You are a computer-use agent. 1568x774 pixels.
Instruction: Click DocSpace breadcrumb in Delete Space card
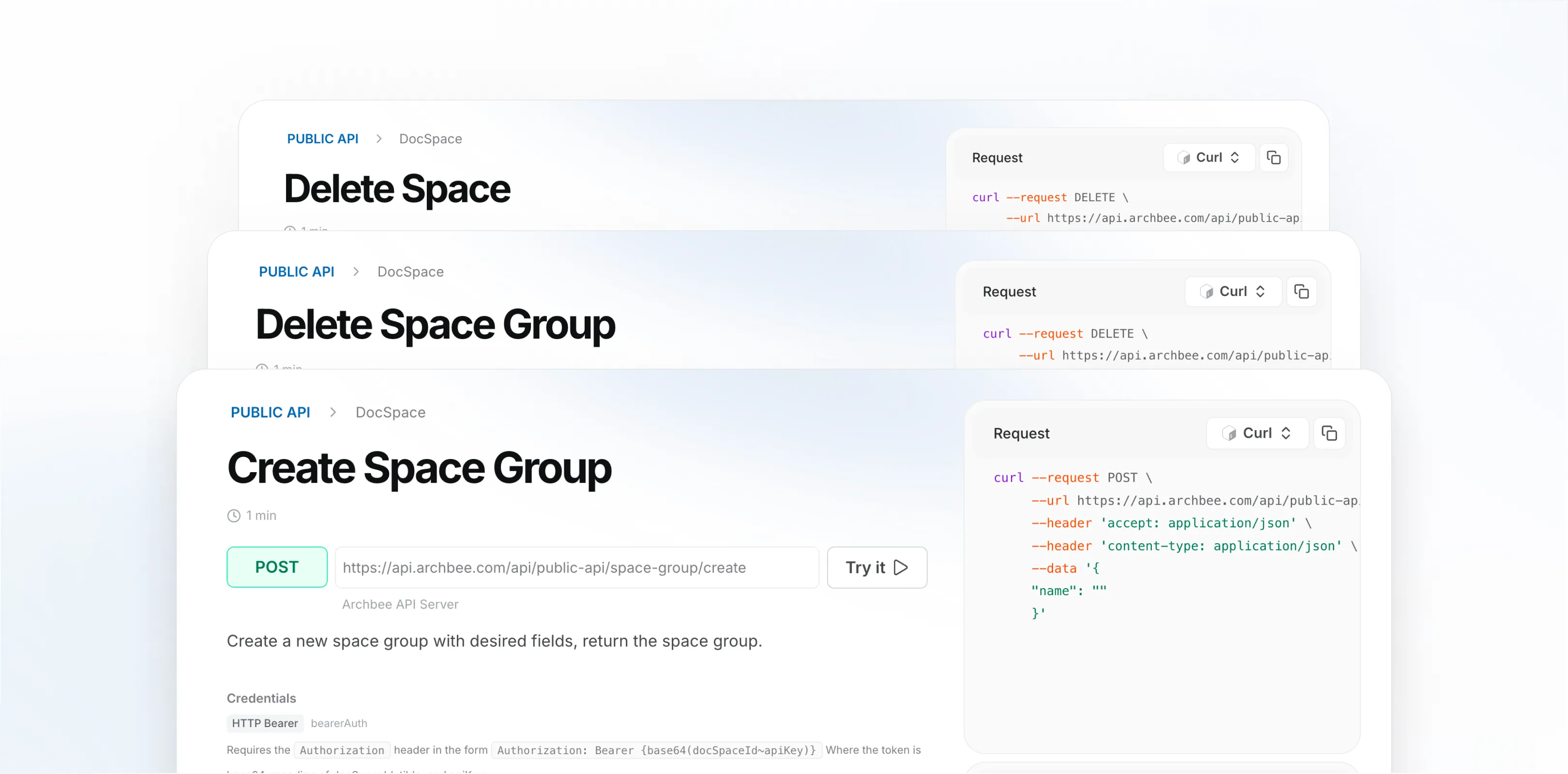pos(430,139)
